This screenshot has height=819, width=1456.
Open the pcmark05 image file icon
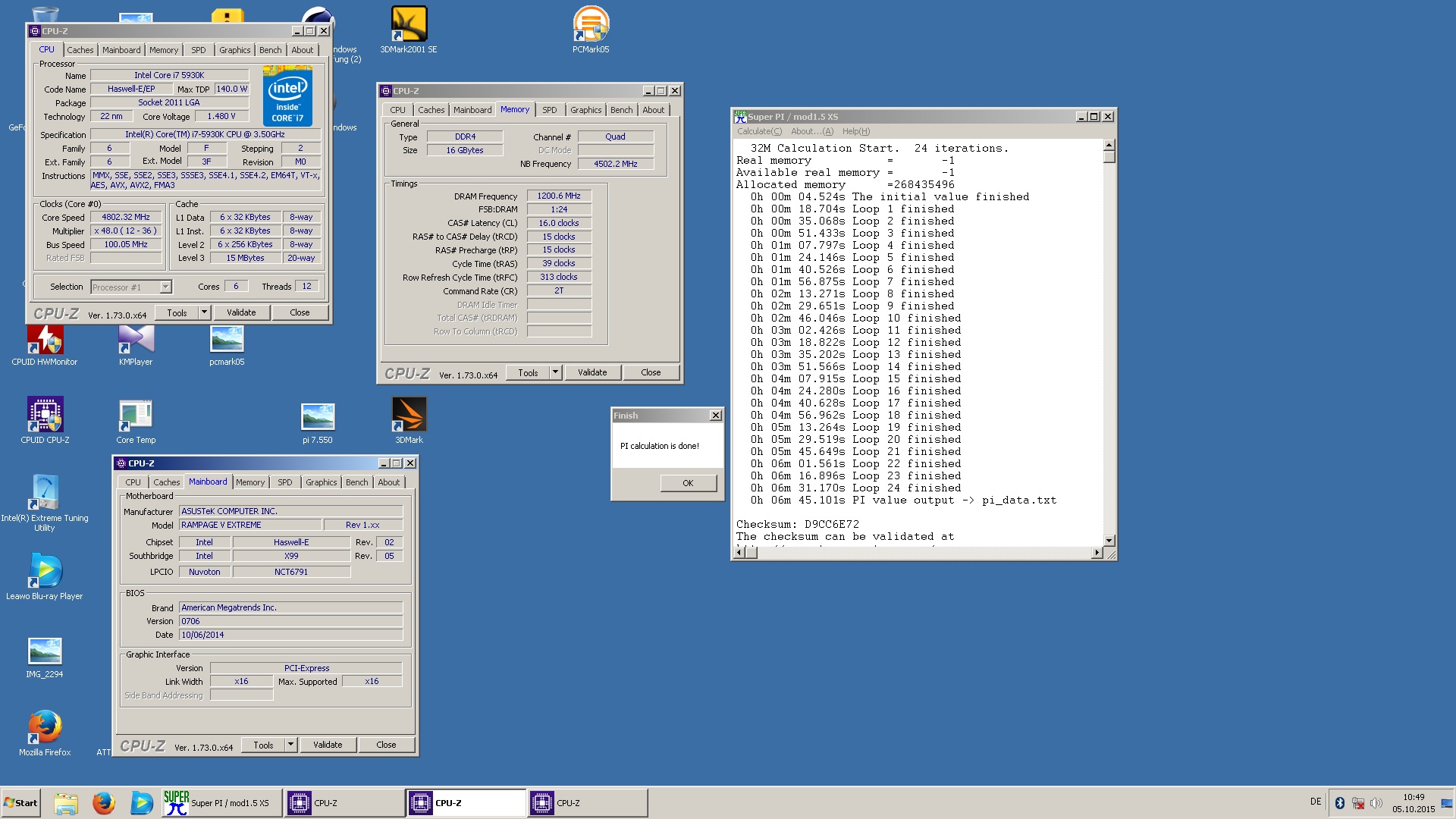click(x=227, y=345)
